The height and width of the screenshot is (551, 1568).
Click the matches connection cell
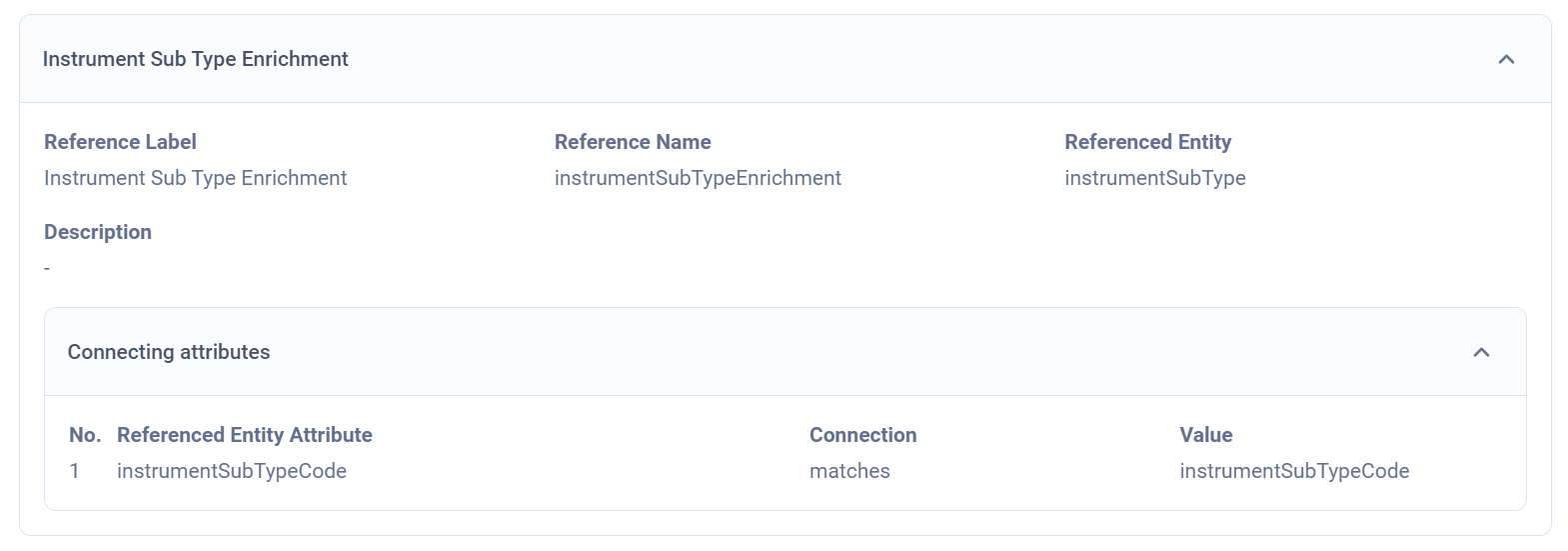coord(849,471)
